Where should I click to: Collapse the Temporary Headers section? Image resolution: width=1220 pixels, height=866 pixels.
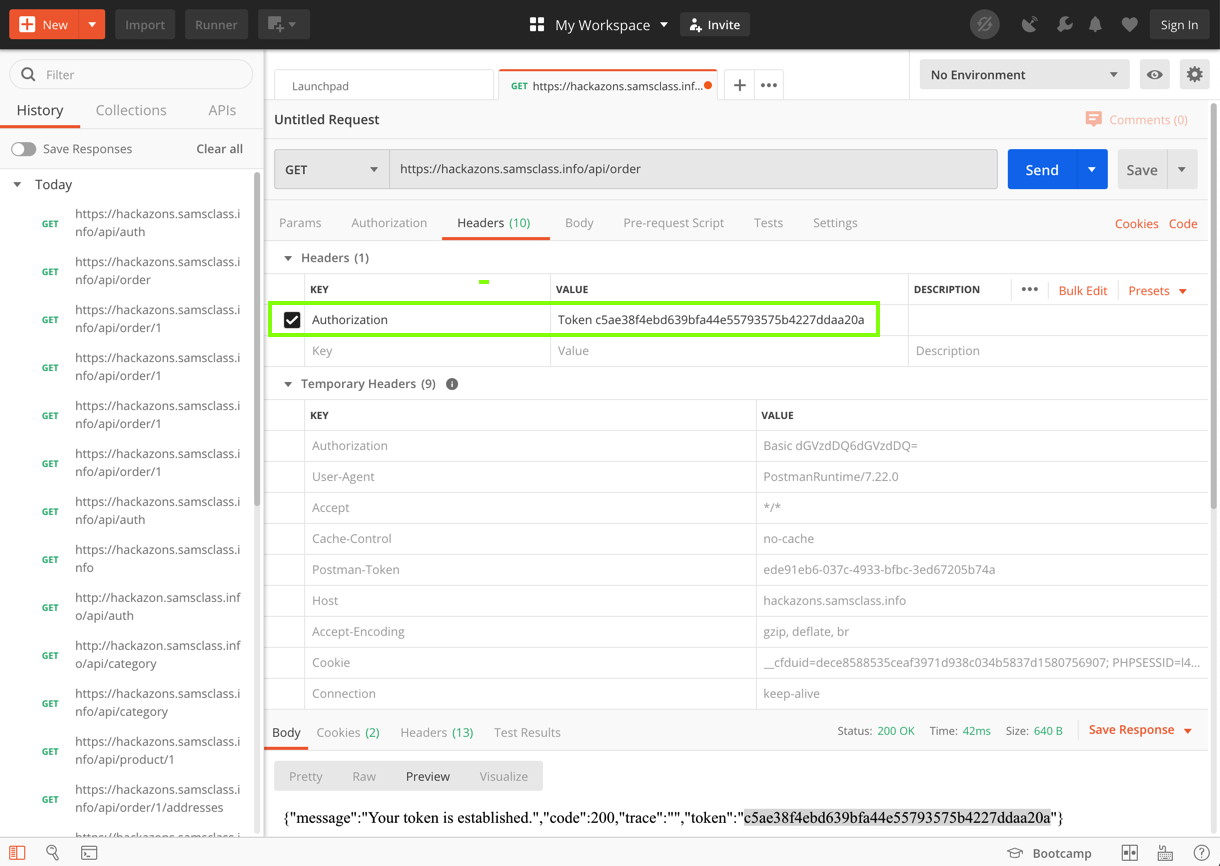288,384
